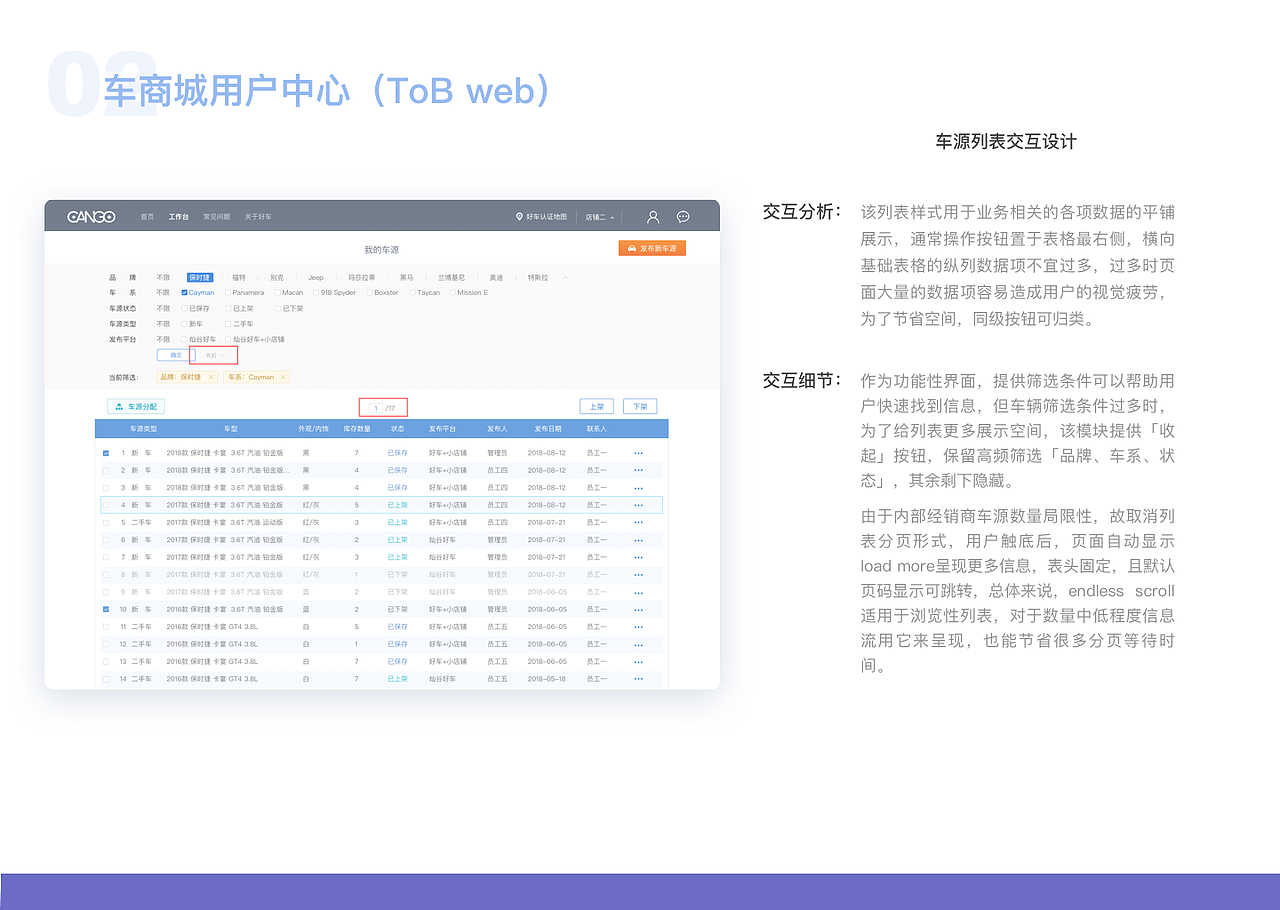The image size is (1280, 910).
Task: Open more actions for row 8
Action: pos(638,574)
